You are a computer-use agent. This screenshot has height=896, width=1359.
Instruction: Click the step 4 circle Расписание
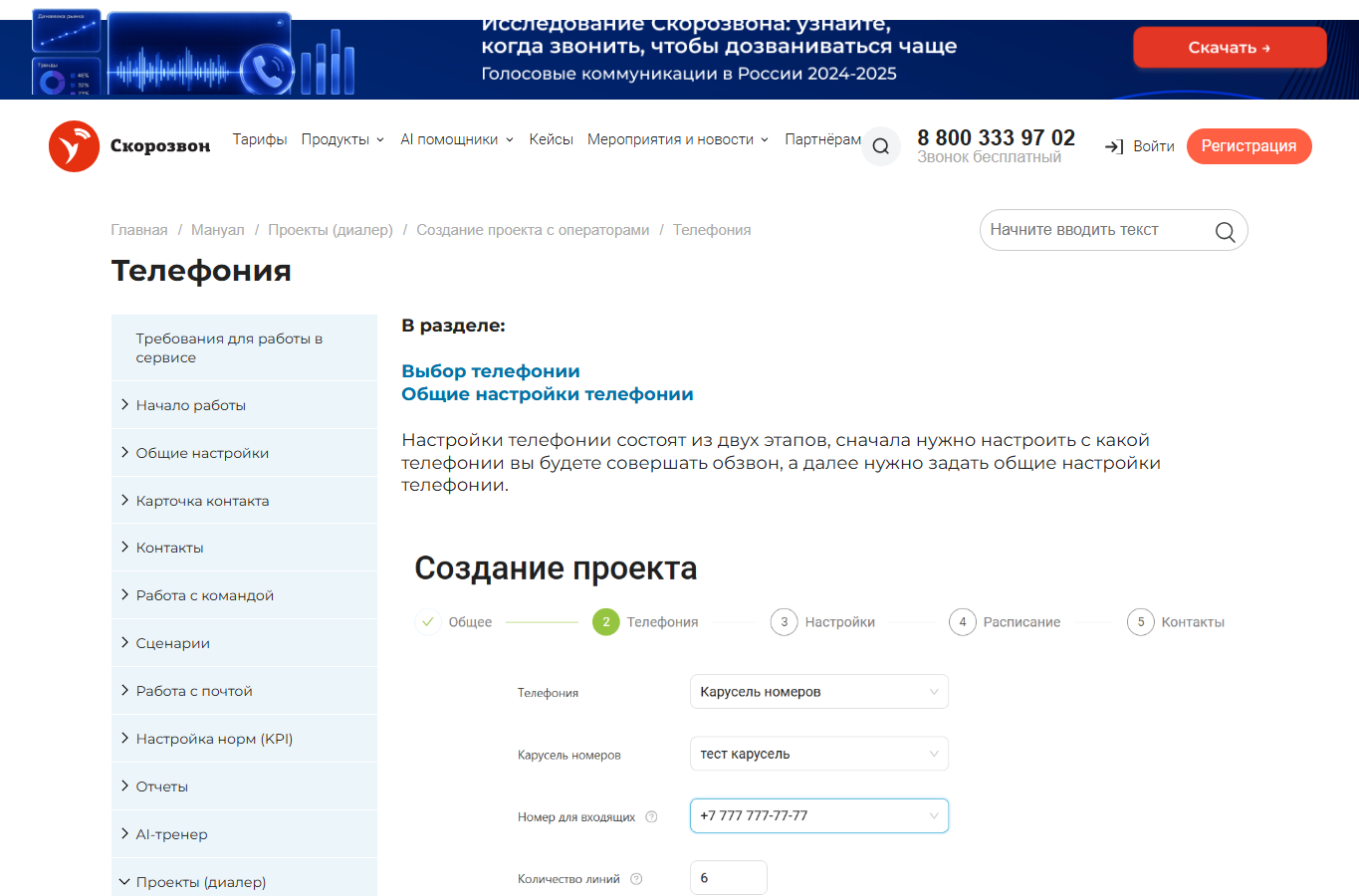click(963, 622)
